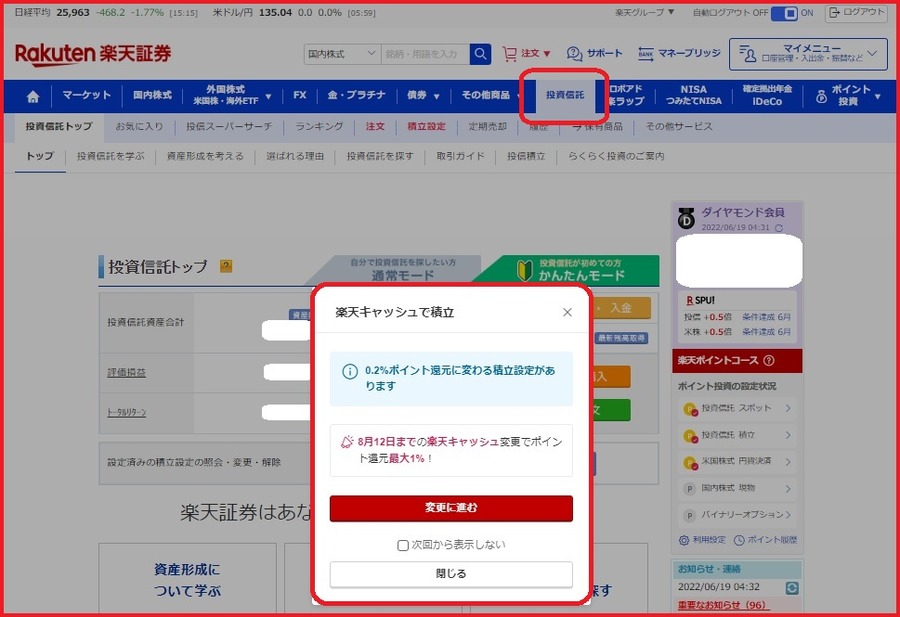This screenshot has height=617, width=900.
Task: Click the 閉じる button in dialog
Action: (x=451, y=574)
